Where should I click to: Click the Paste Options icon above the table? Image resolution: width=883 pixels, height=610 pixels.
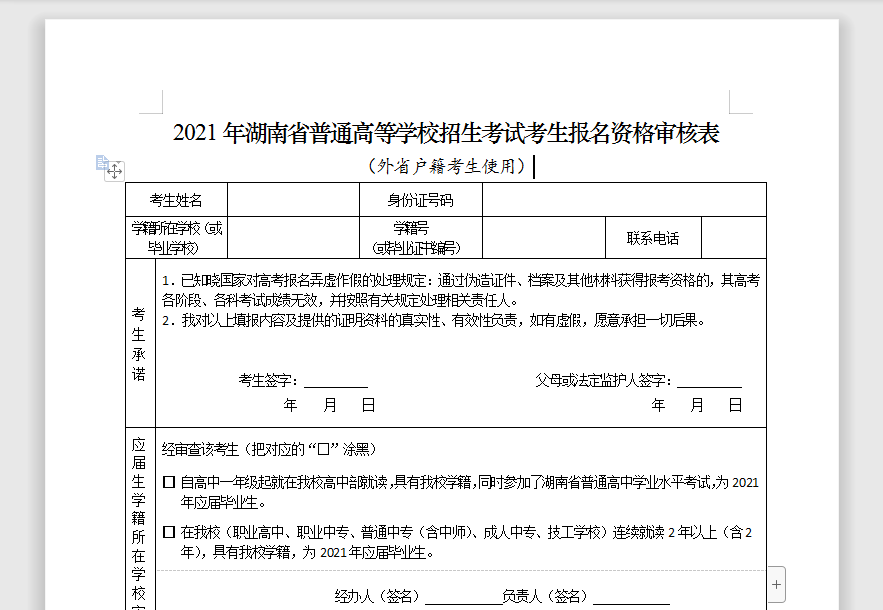coord(101,162)
